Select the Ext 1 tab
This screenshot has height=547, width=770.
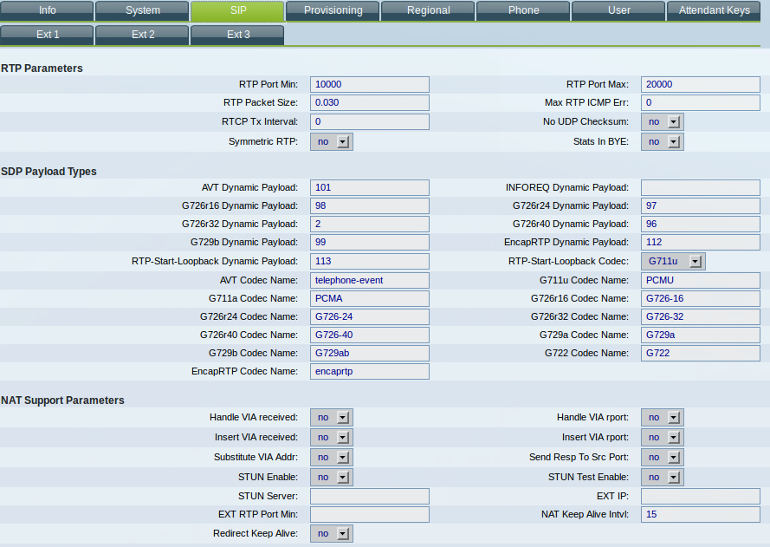tap(47, 35)
